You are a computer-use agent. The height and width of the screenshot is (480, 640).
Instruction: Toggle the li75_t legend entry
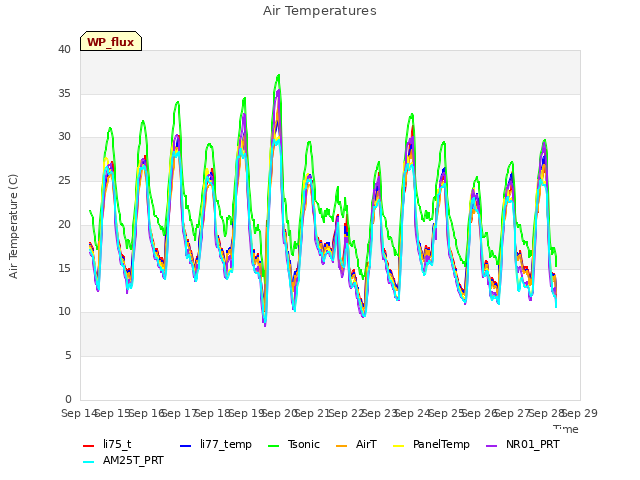click(x=107, y=444)
